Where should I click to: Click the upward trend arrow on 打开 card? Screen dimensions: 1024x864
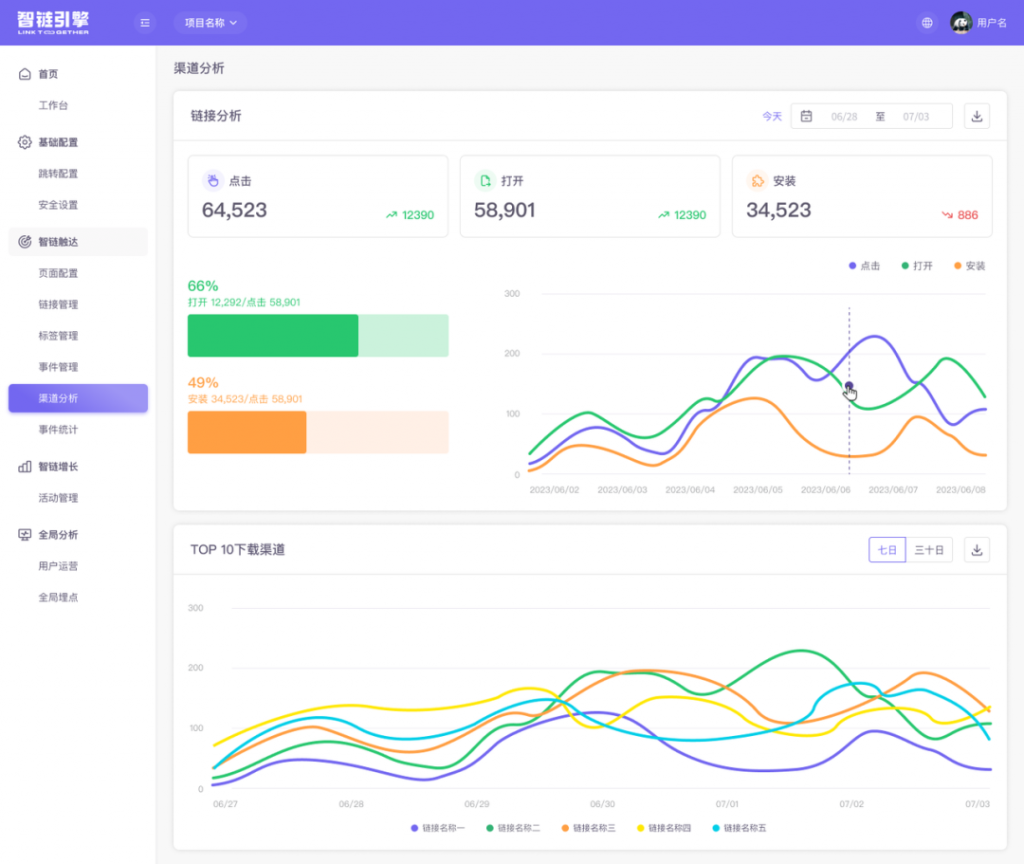[664, 215]
